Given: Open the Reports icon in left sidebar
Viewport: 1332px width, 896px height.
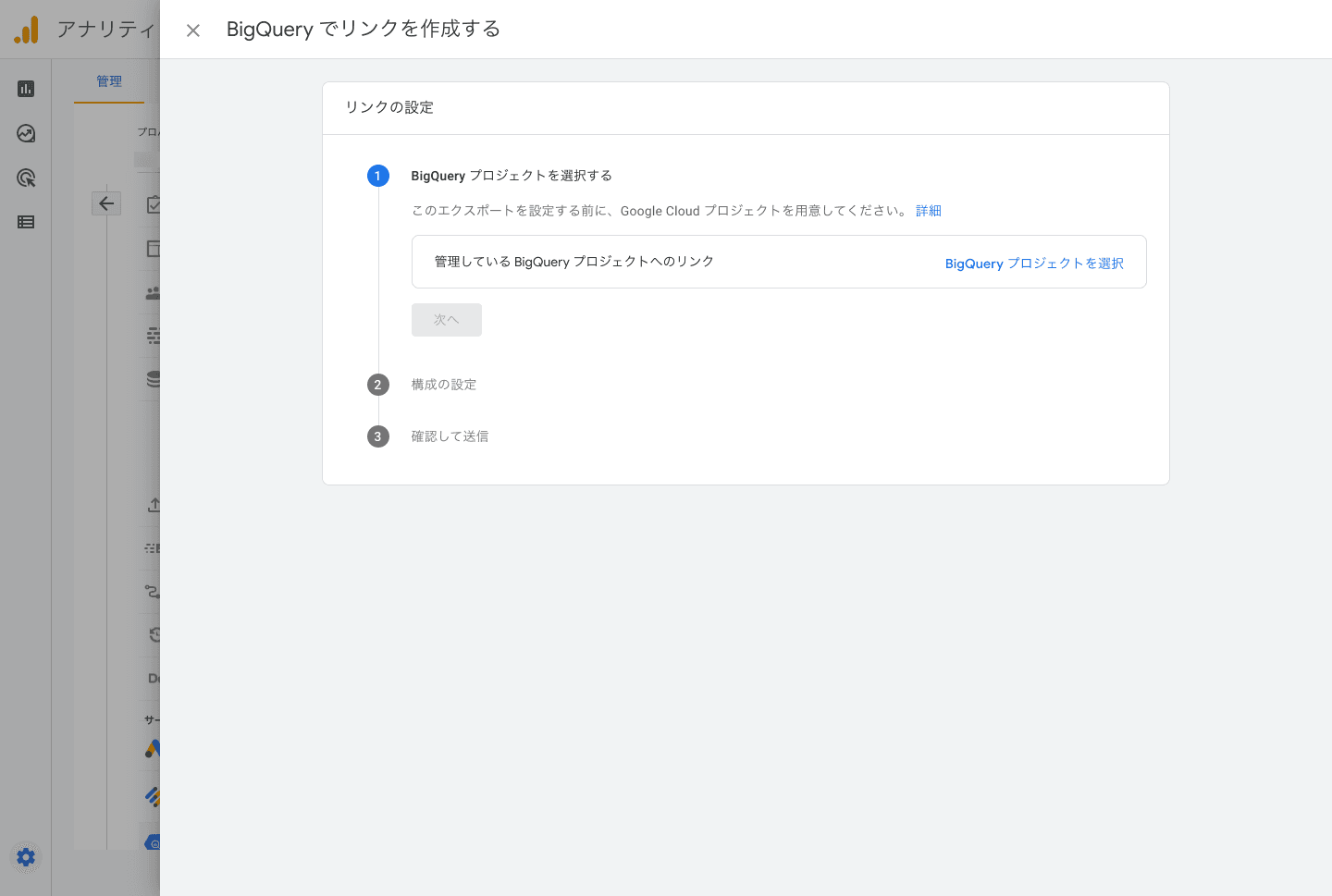Looking at the screenshot, I should click(x=26, y=89).
